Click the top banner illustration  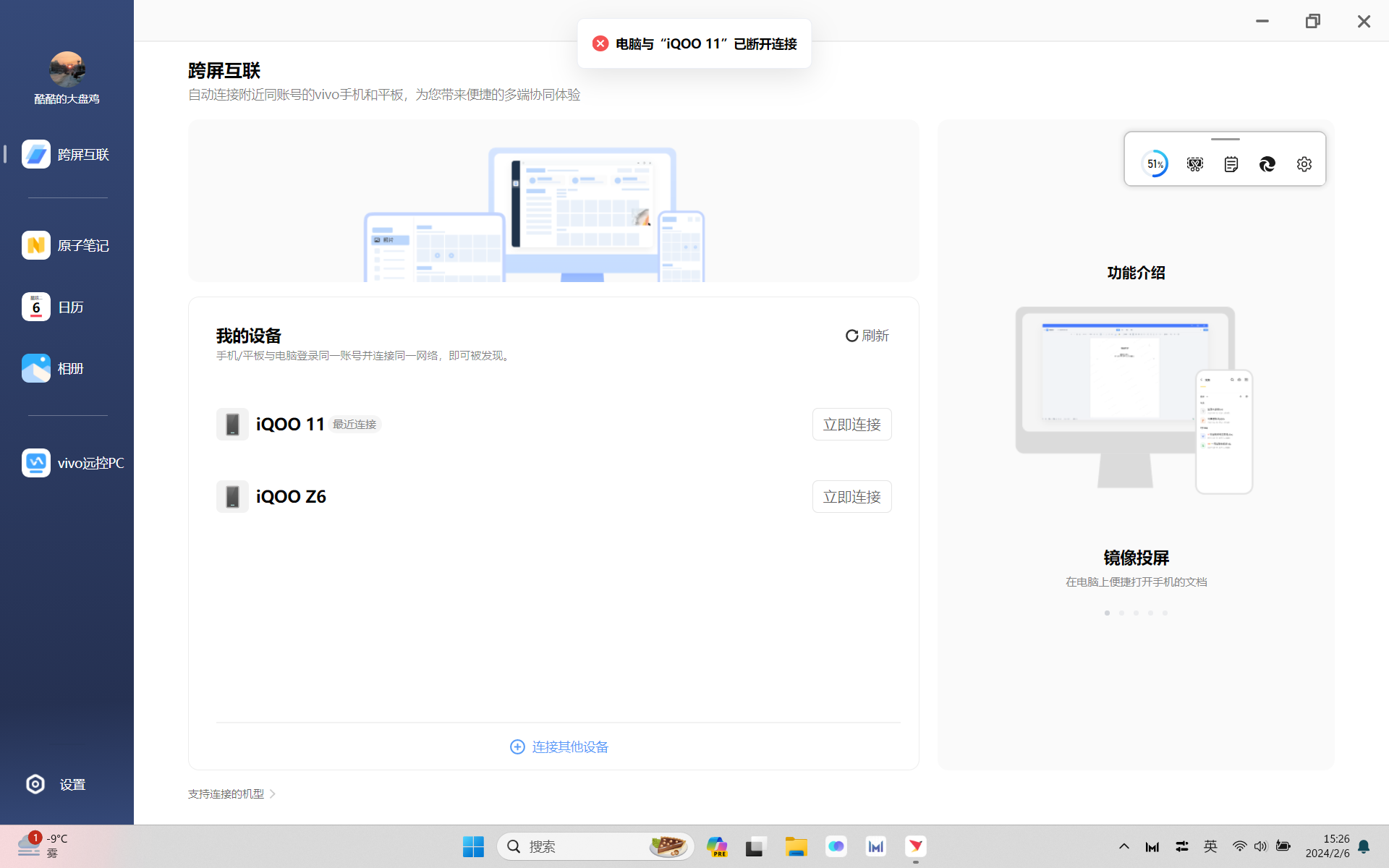(553, 201)
